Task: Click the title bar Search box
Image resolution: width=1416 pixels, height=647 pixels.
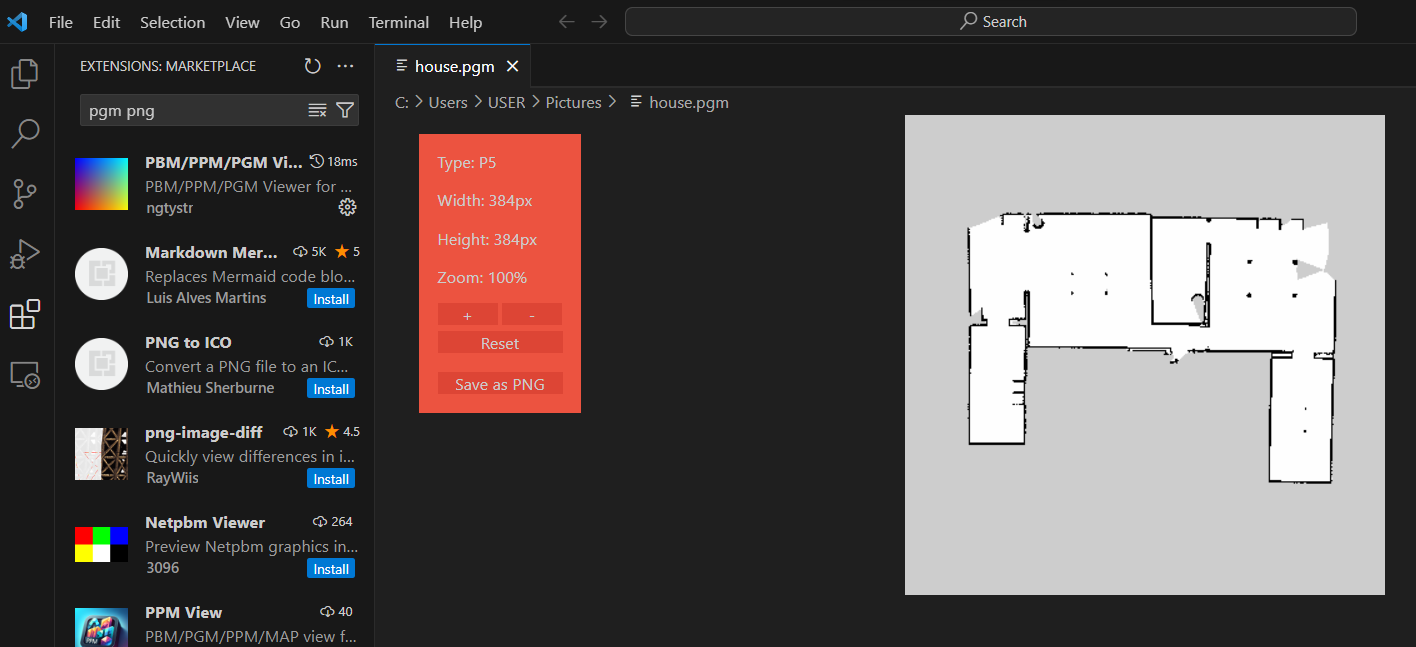Action: tap(992, 21)
